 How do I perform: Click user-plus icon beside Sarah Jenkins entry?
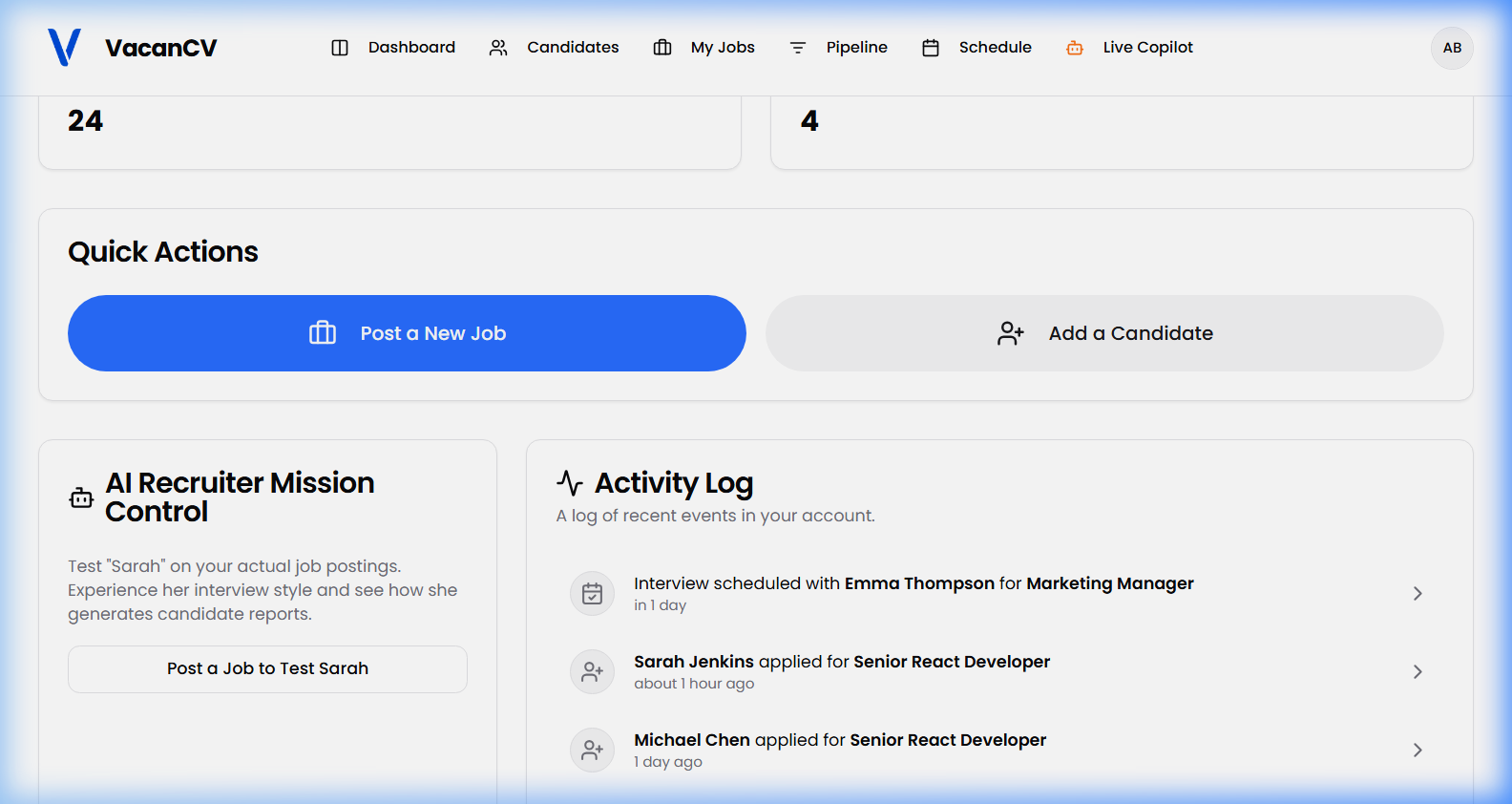pos(592,672)
